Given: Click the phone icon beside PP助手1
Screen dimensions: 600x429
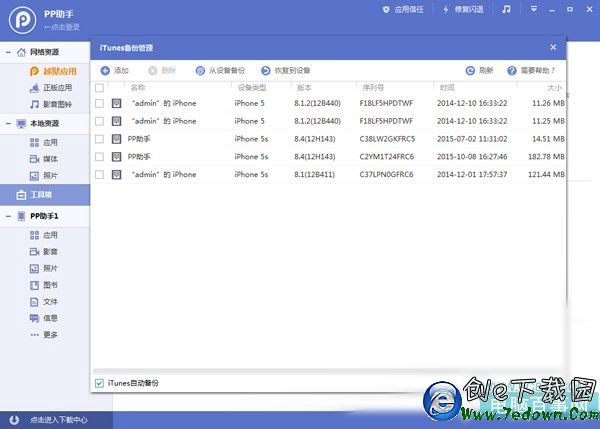Looking at the screenshot, I should pos(21,216).
